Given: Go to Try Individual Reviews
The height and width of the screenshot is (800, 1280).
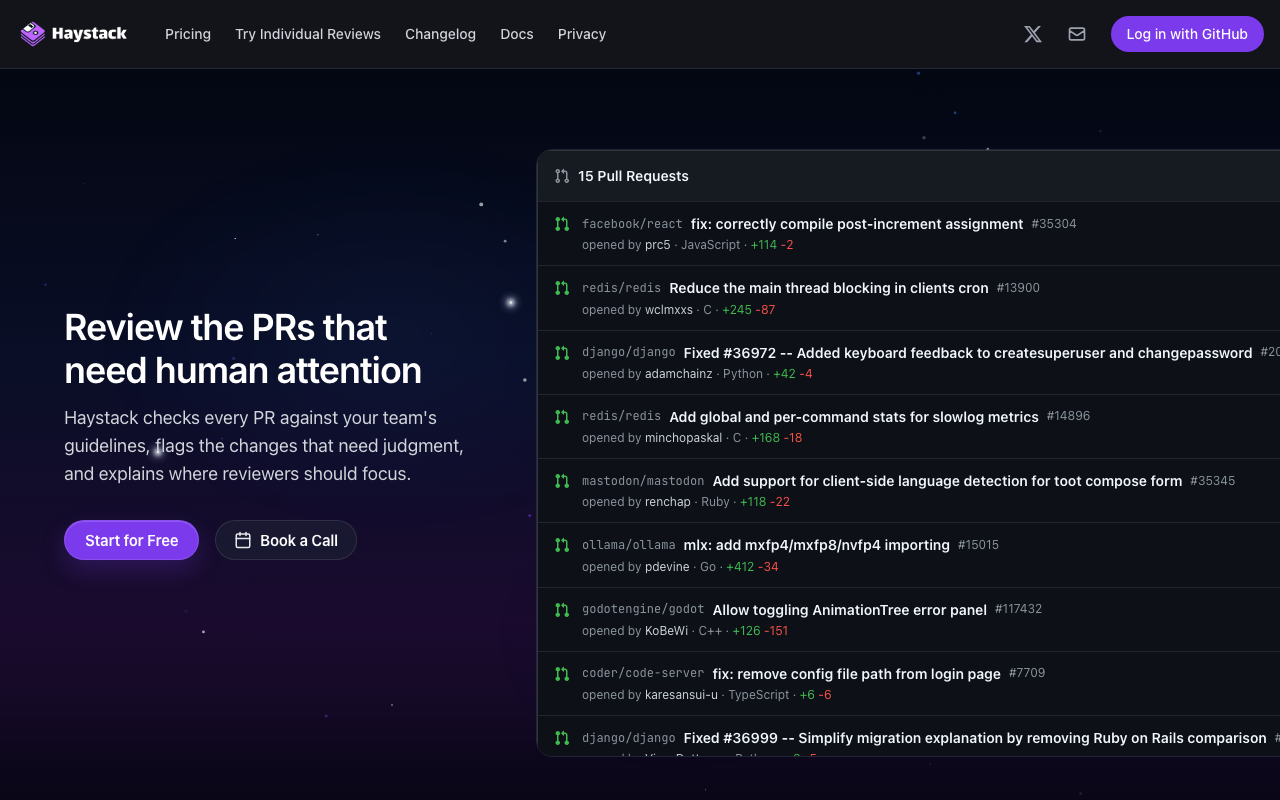Looking at the screenshot, I should click(x=308, y=34).
